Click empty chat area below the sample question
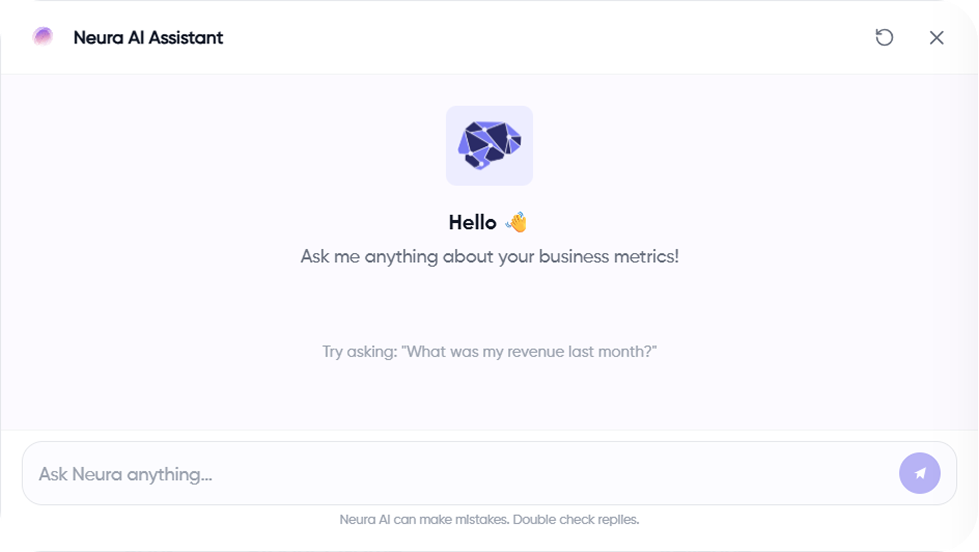This screenshot has width=979, height=552. tap(489, 398)
